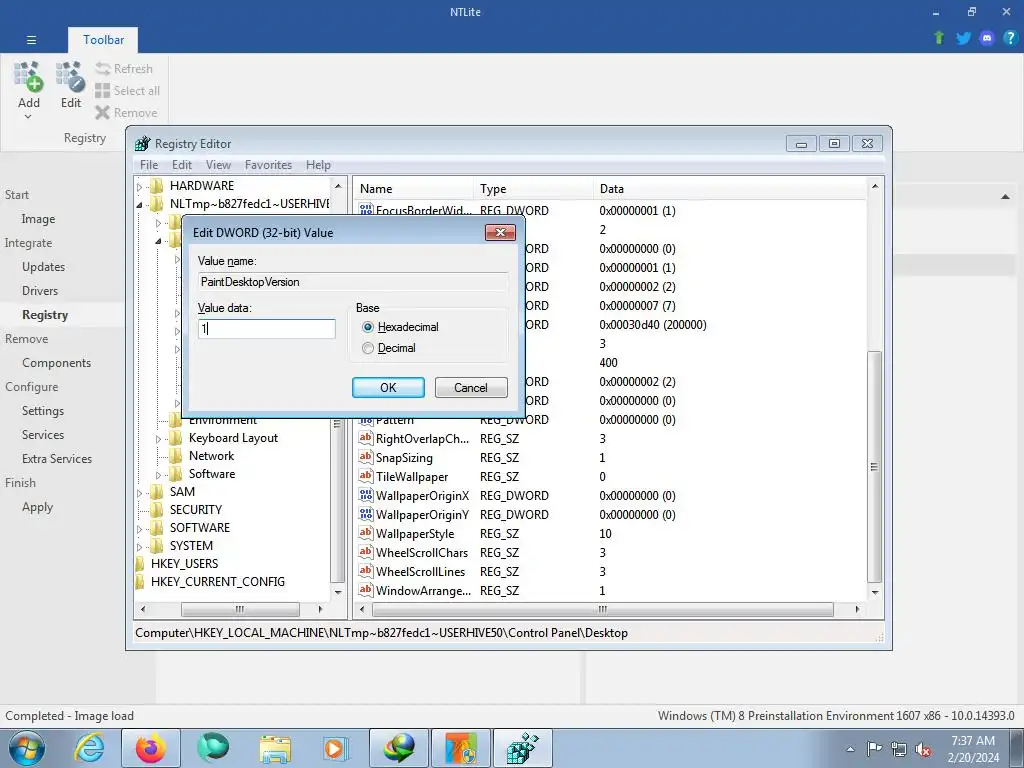The image size is (1024, 768).
Task: Click the WallpaperOriginY DWORD value icon
Action: tap(366, 514)
